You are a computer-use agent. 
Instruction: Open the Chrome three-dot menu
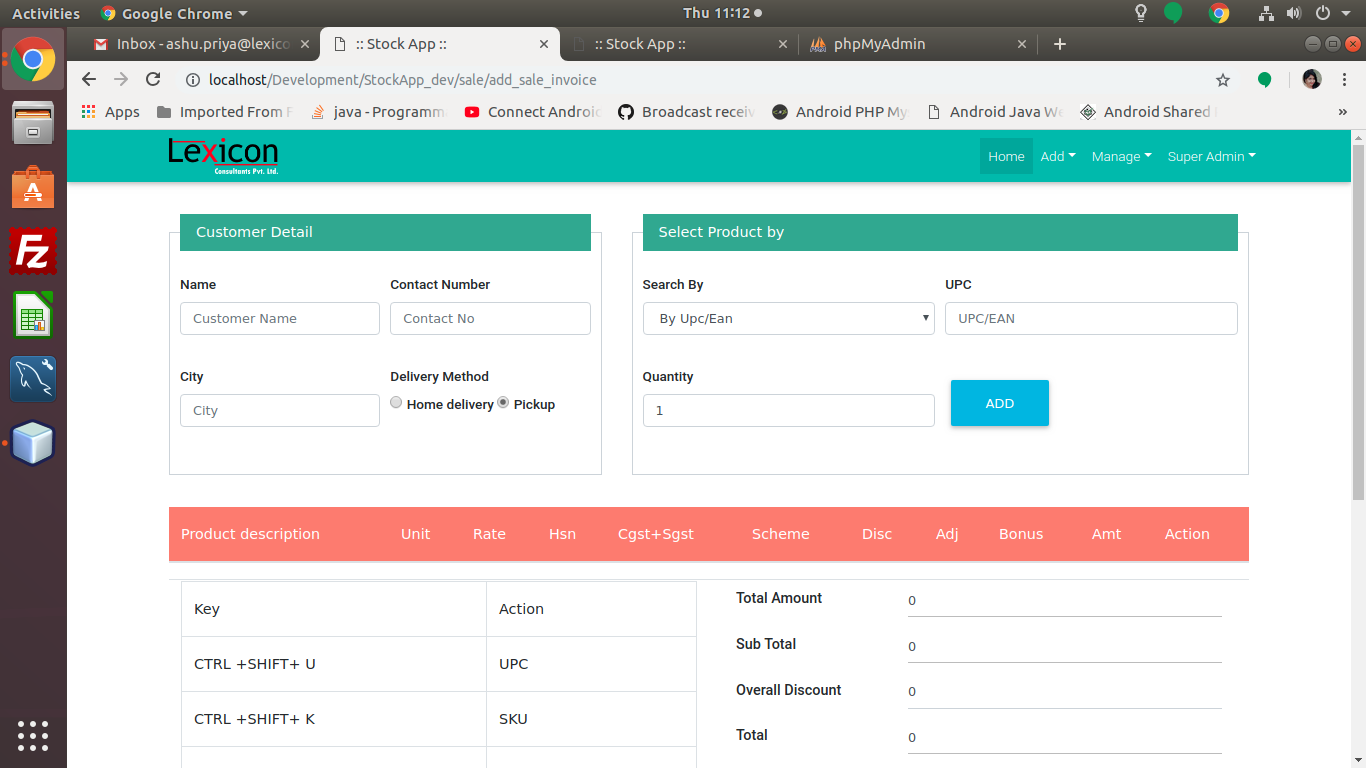[x=1342, y=80]
